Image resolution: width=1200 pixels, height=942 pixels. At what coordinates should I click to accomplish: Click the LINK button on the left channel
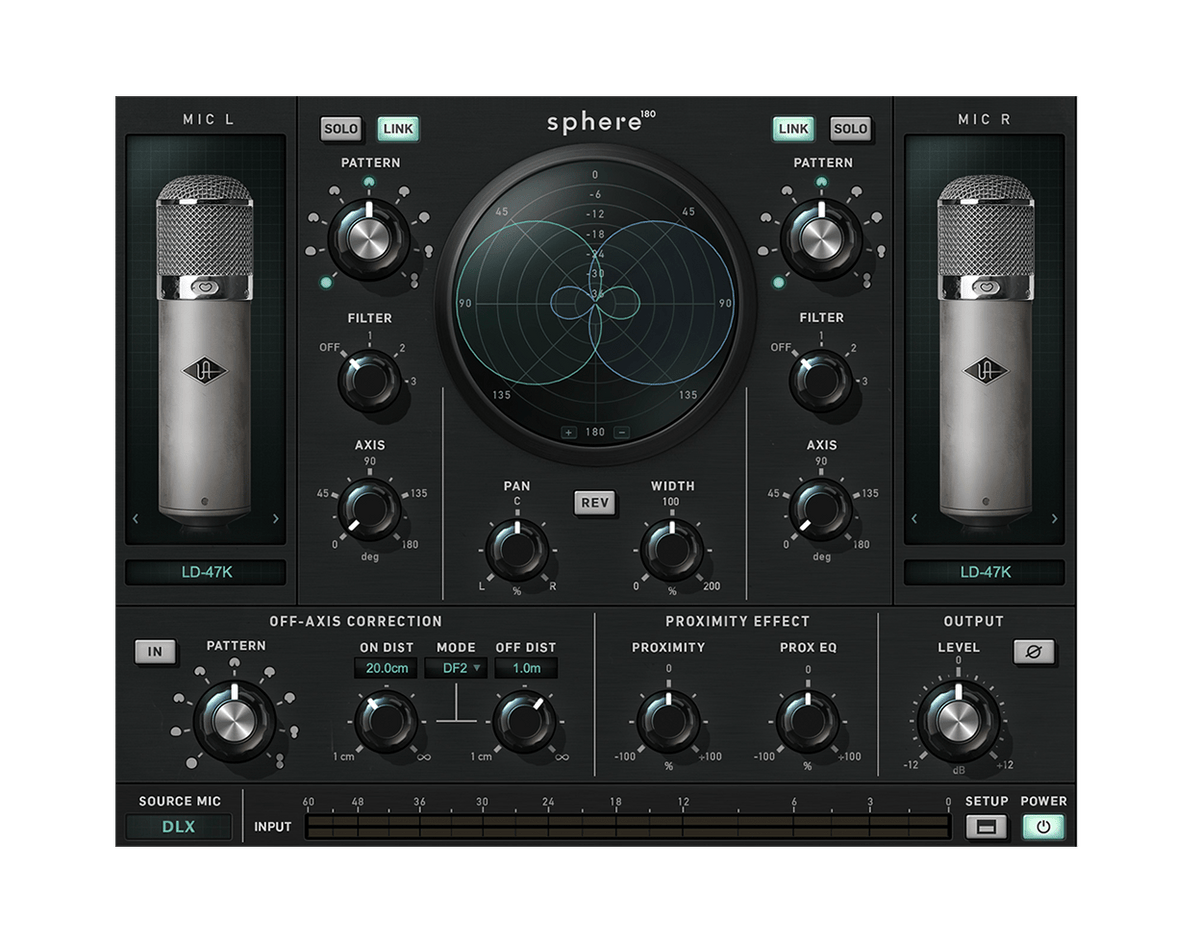[396, 129]
